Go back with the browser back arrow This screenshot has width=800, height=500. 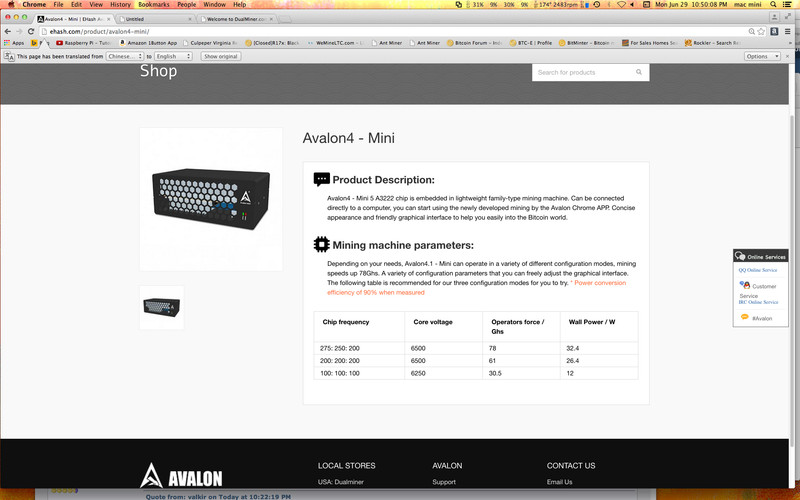[x=8, y=31]
